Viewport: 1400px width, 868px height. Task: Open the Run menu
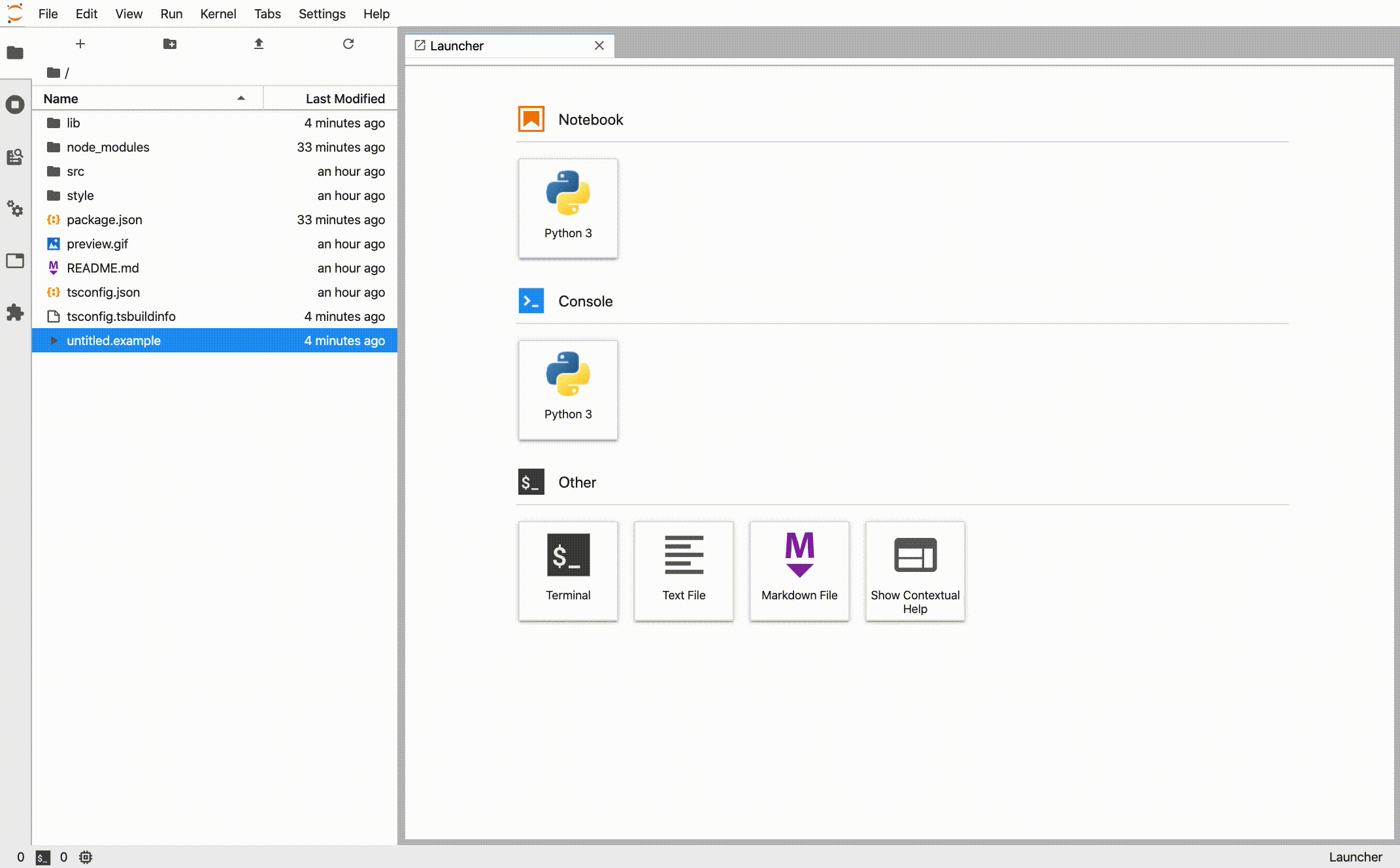[x=170, y=13]
